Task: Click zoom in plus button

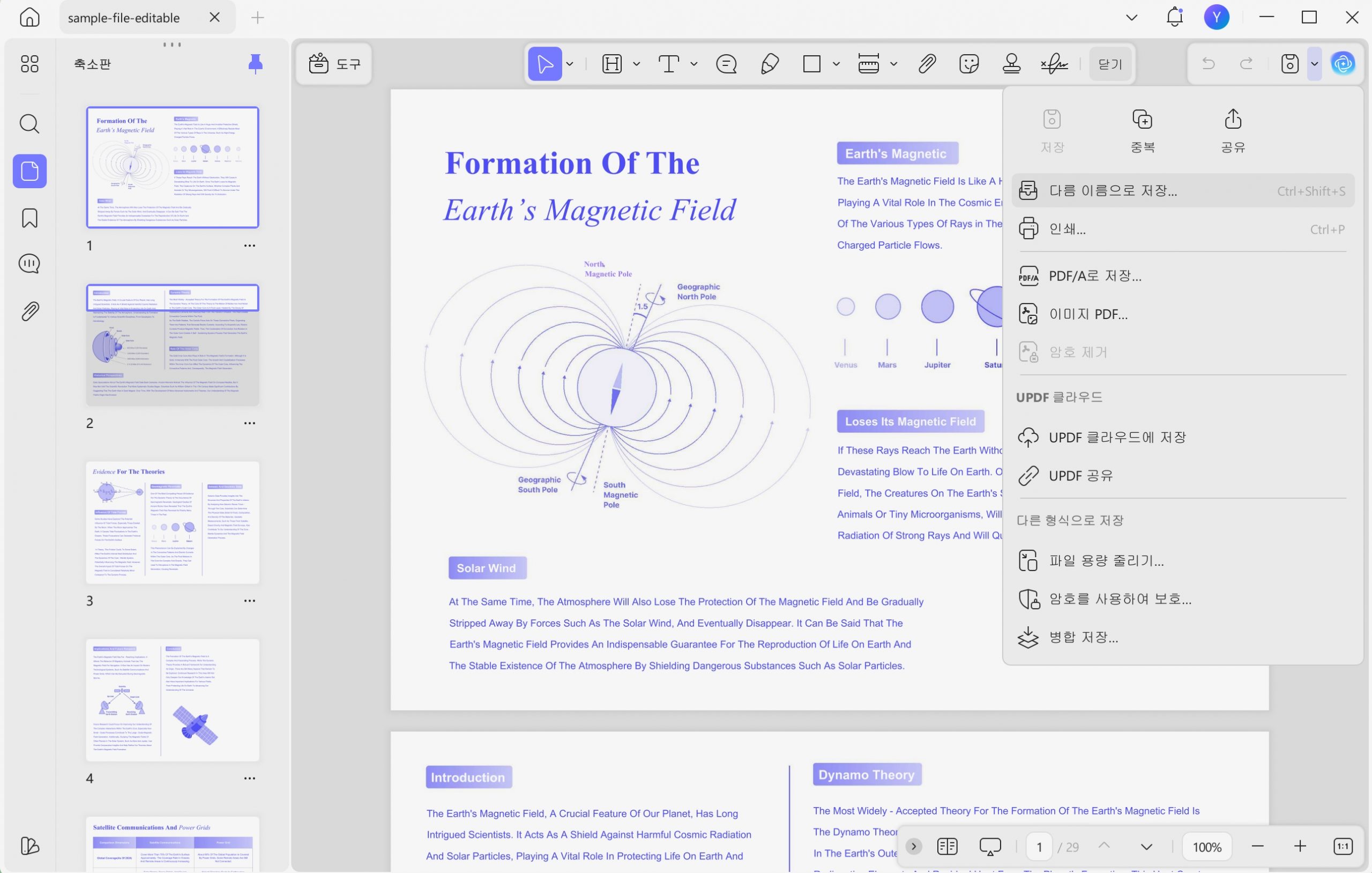Action: click(1300, 846)
